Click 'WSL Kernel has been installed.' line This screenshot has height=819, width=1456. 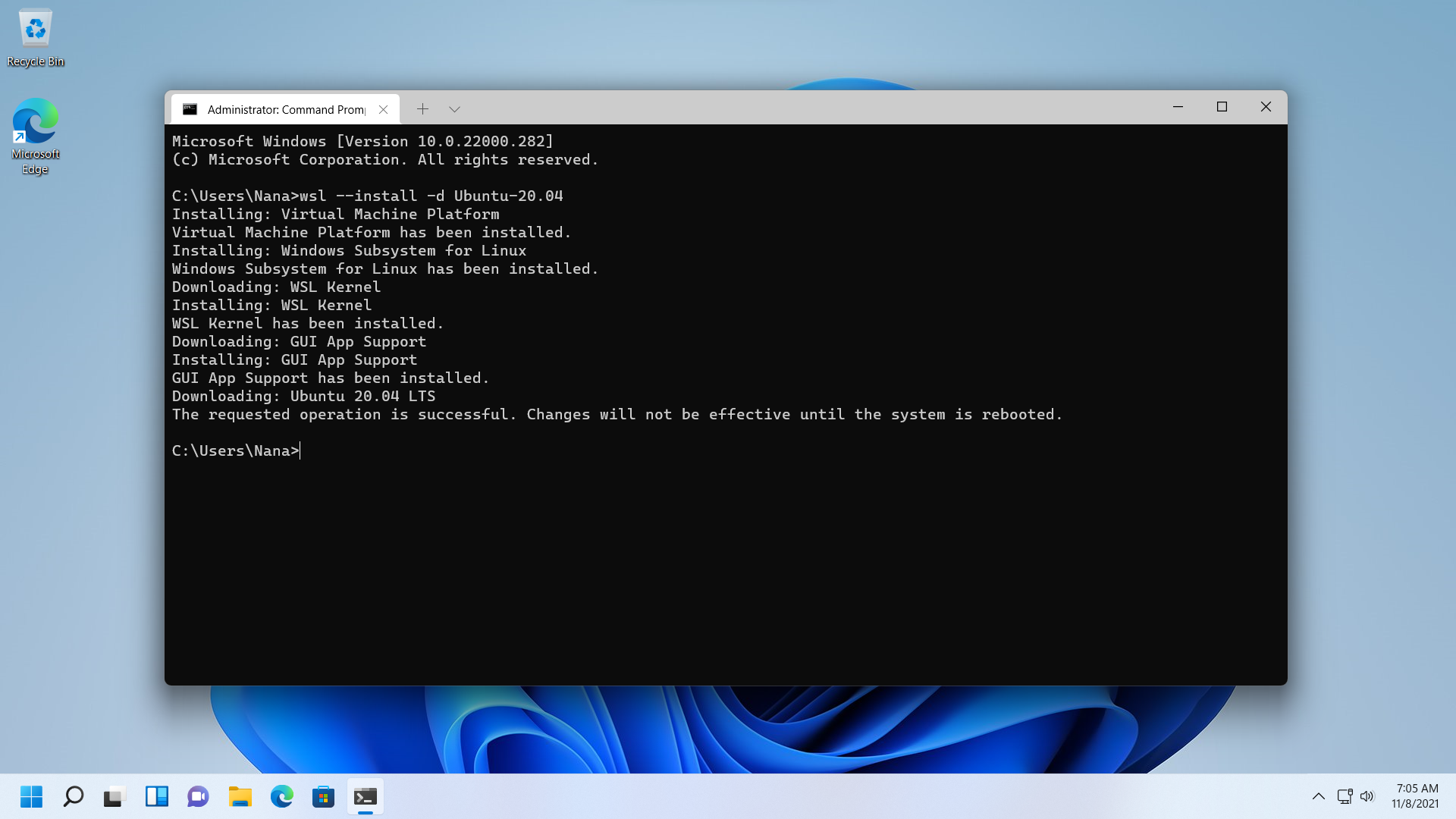308,323
